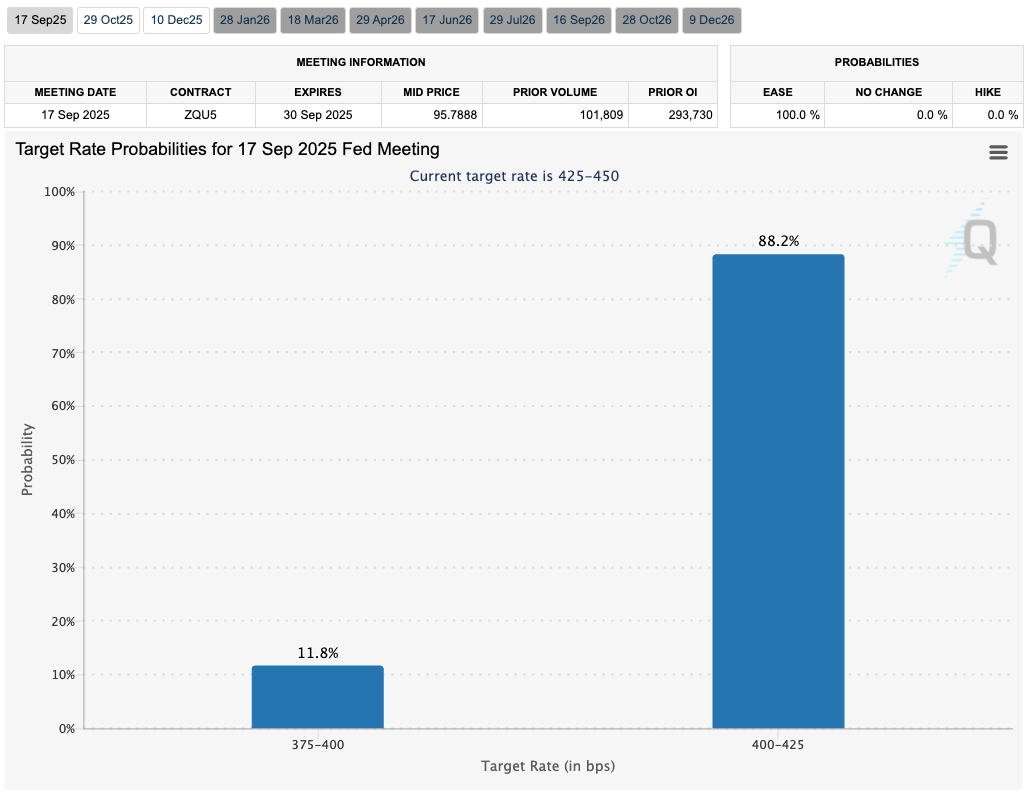Screen dimensions: 1029x793
Task: Open the 29 Apr26 meeting tab
Action: click(x=381, y=20)
